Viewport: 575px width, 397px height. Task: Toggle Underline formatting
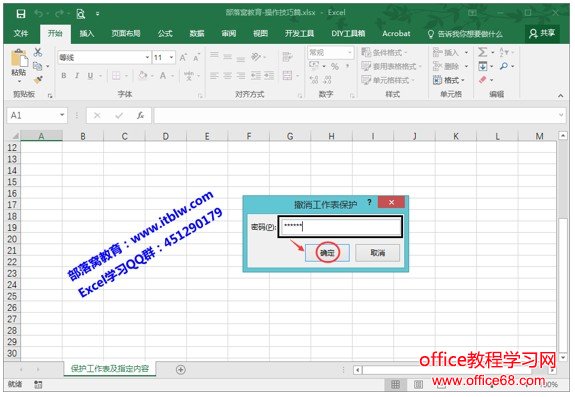pyautogui.click(x=90, y=76)
